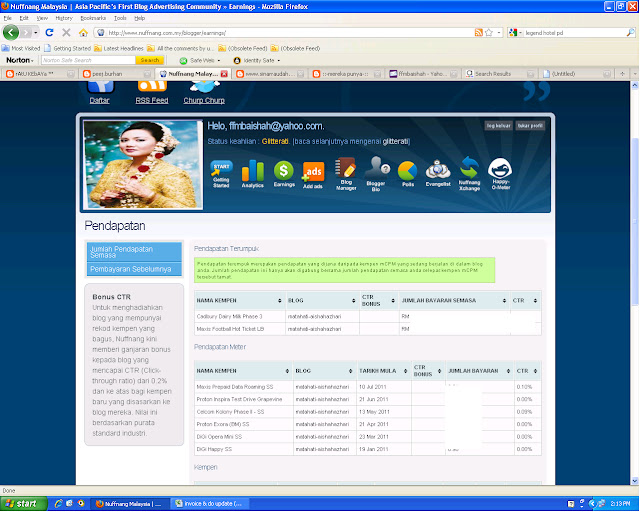Screen dimensions: 640x512
Task: Click the Norton Safe Search field
Action: [88, 60]
